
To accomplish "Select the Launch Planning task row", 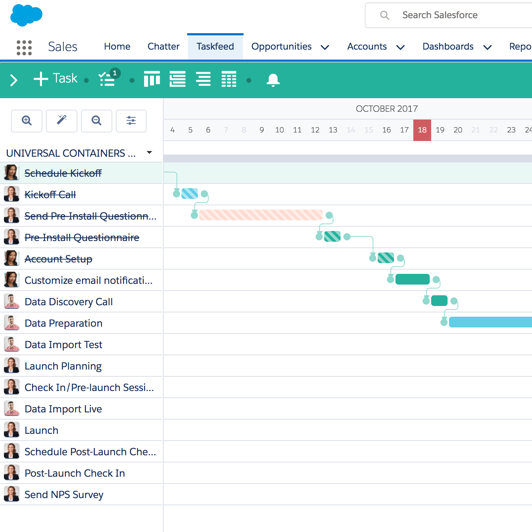I will click(81, 366).
